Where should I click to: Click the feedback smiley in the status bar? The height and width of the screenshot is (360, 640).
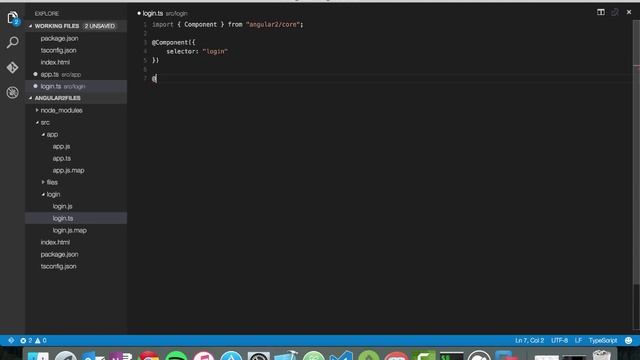pyautogui.click(x=629, y=340)
